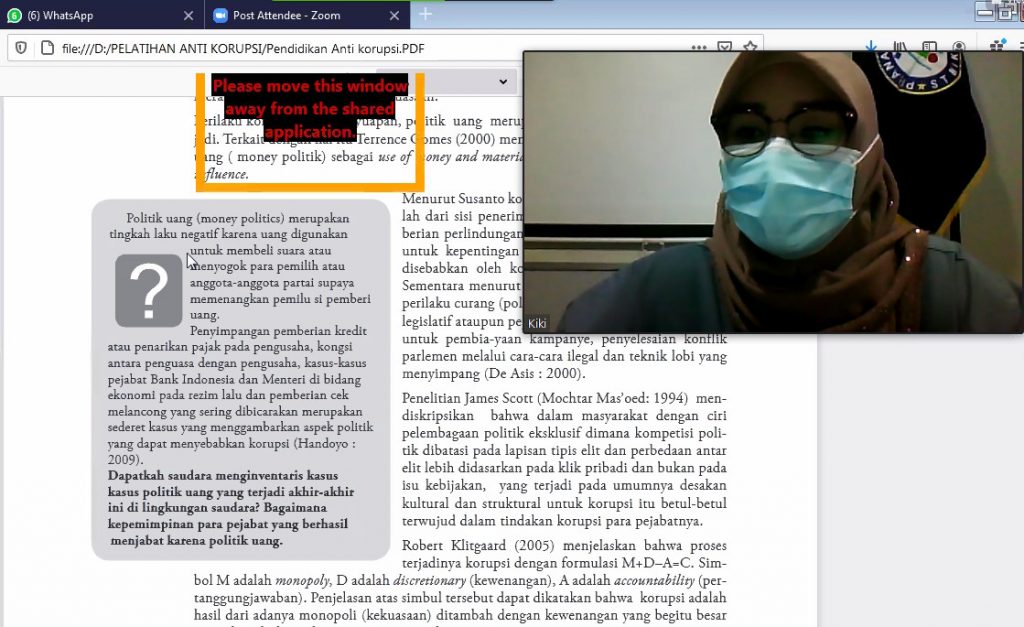Open the Firefox account avatar icon
Viewport: 1024px width, 627px height.
point(959,46)
